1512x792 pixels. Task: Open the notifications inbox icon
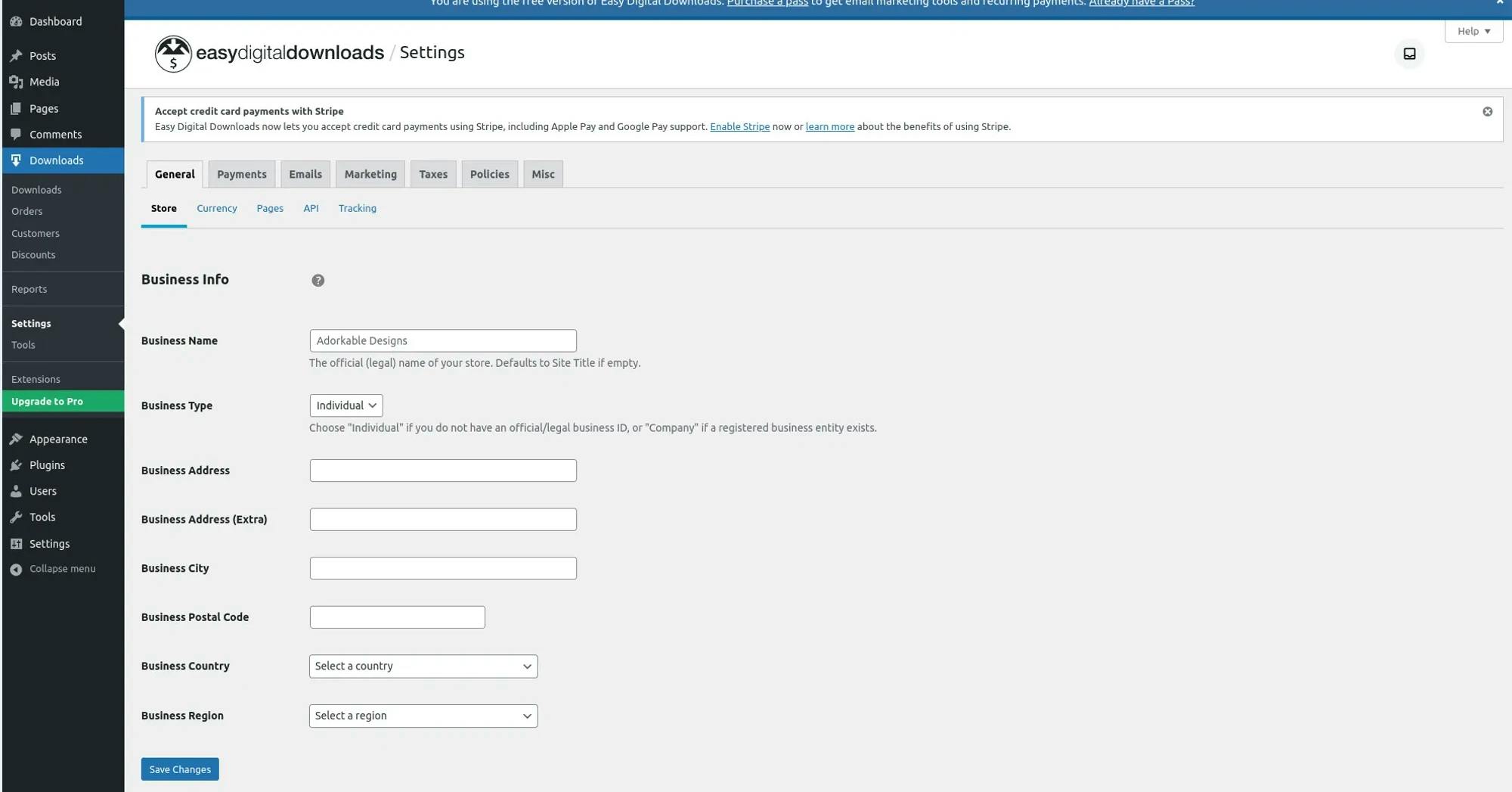[1409, 54]
